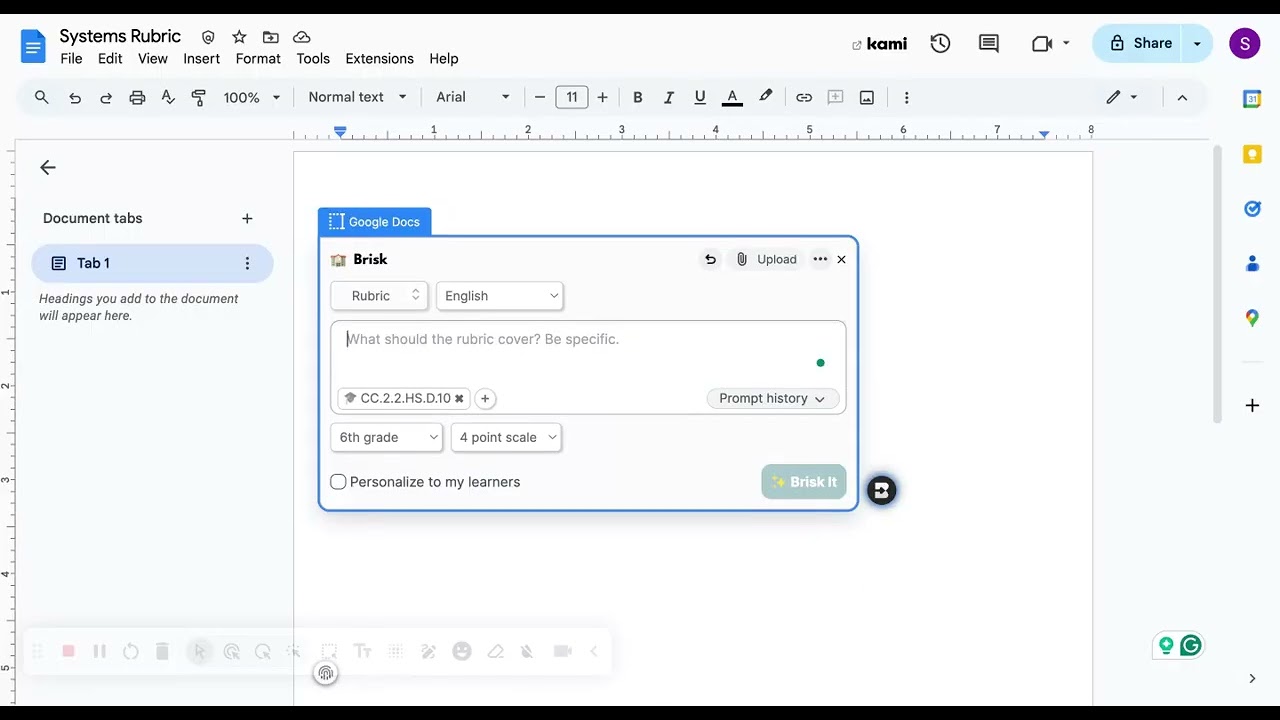
Task: Open highlight color picker
Action: coord(765,97)
